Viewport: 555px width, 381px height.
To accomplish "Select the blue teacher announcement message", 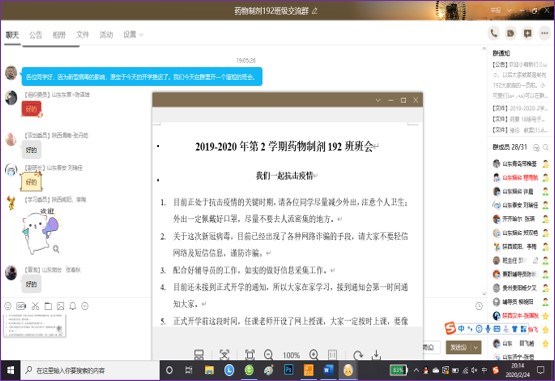I will 142,76.
